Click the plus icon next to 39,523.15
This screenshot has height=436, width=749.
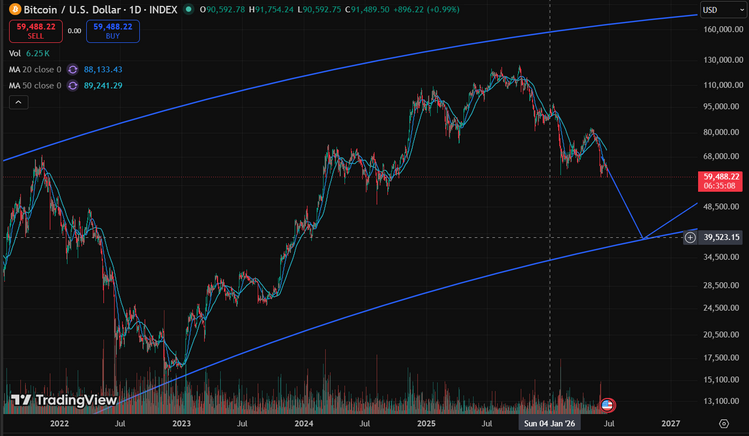click(690, 237)
